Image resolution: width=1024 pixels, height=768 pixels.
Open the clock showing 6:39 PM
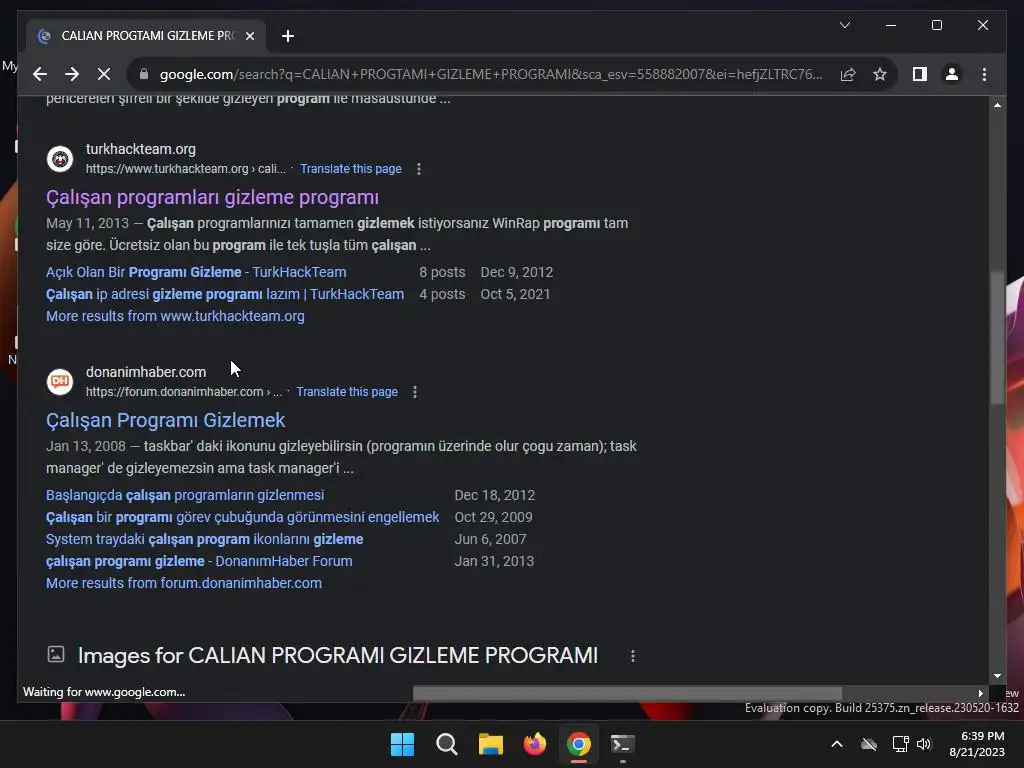[977, 744]
